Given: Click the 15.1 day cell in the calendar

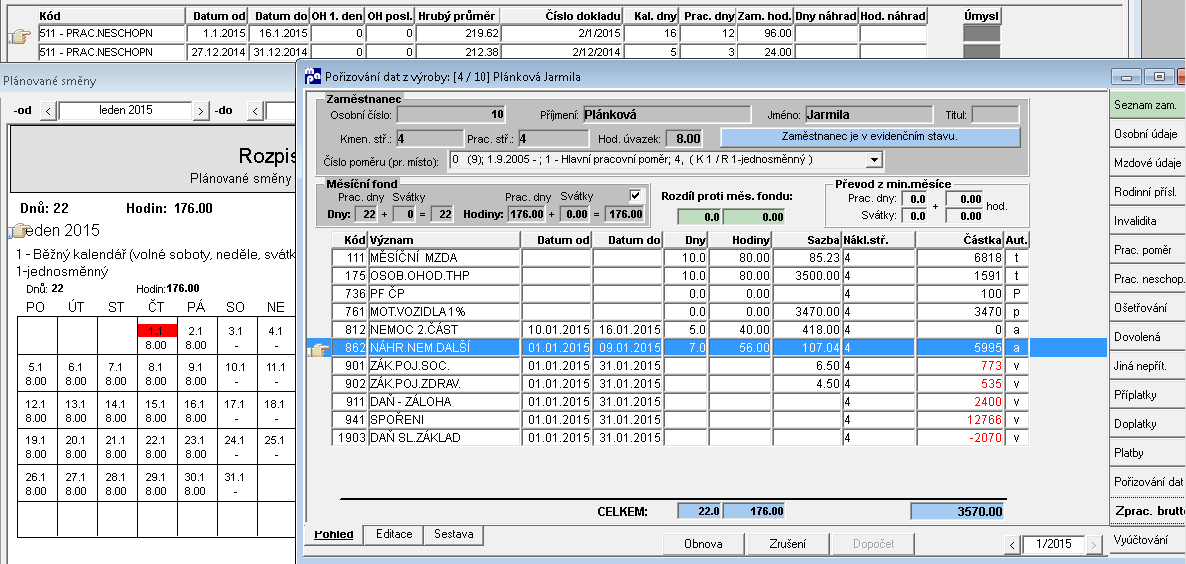Looking at the screenshot, I should coord(157,411).
